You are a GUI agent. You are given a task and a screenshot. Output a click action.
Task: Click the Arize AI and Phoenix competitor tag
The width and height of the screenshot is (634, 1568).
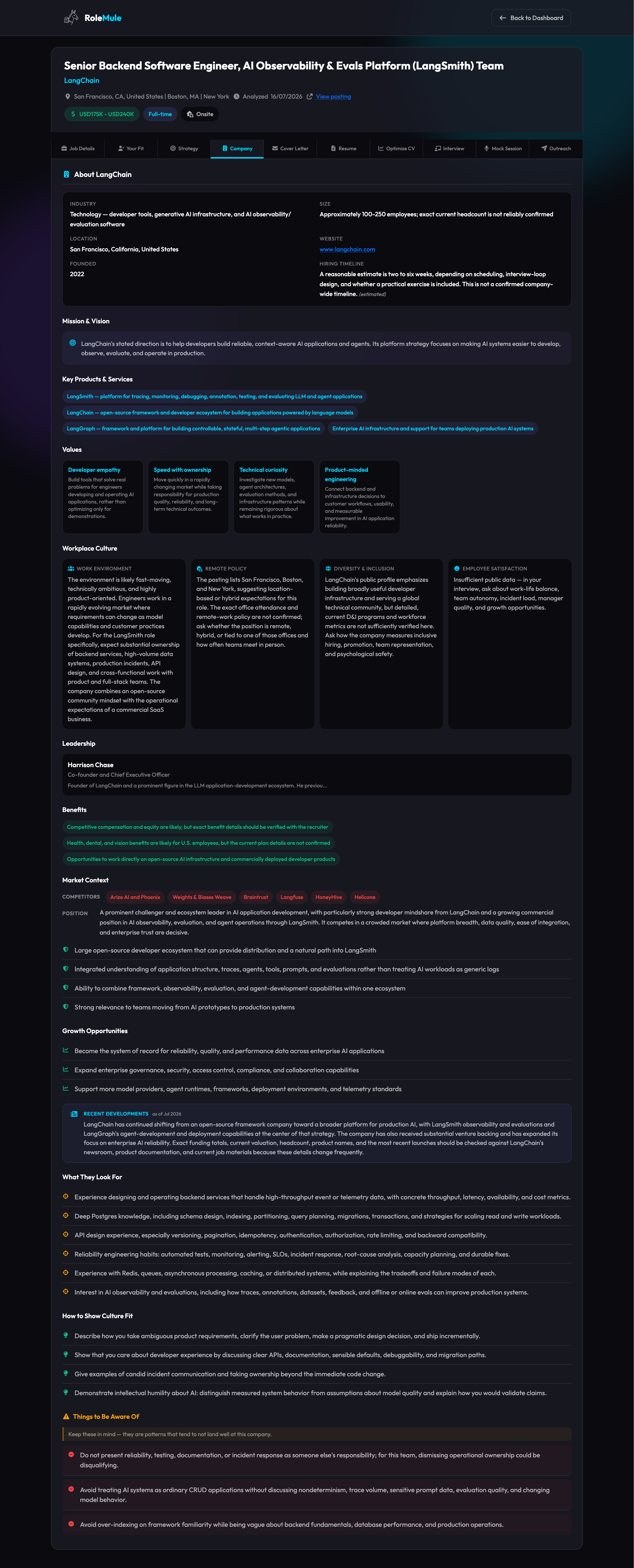click(135, 897)
